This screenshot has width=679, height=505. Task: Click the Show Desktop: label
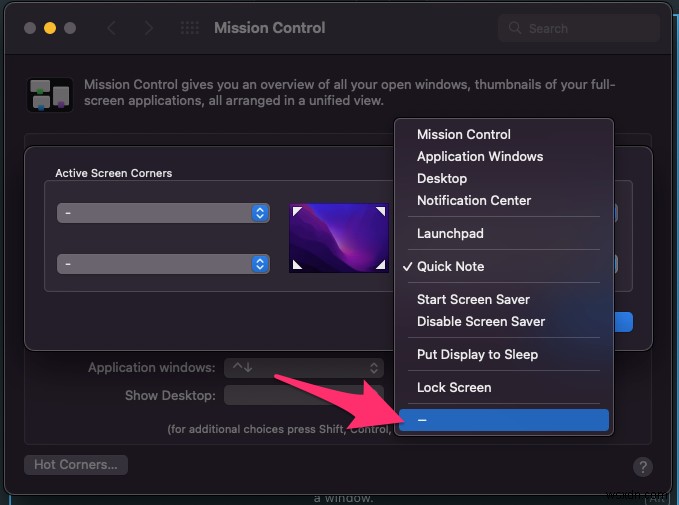click(170, 395)
